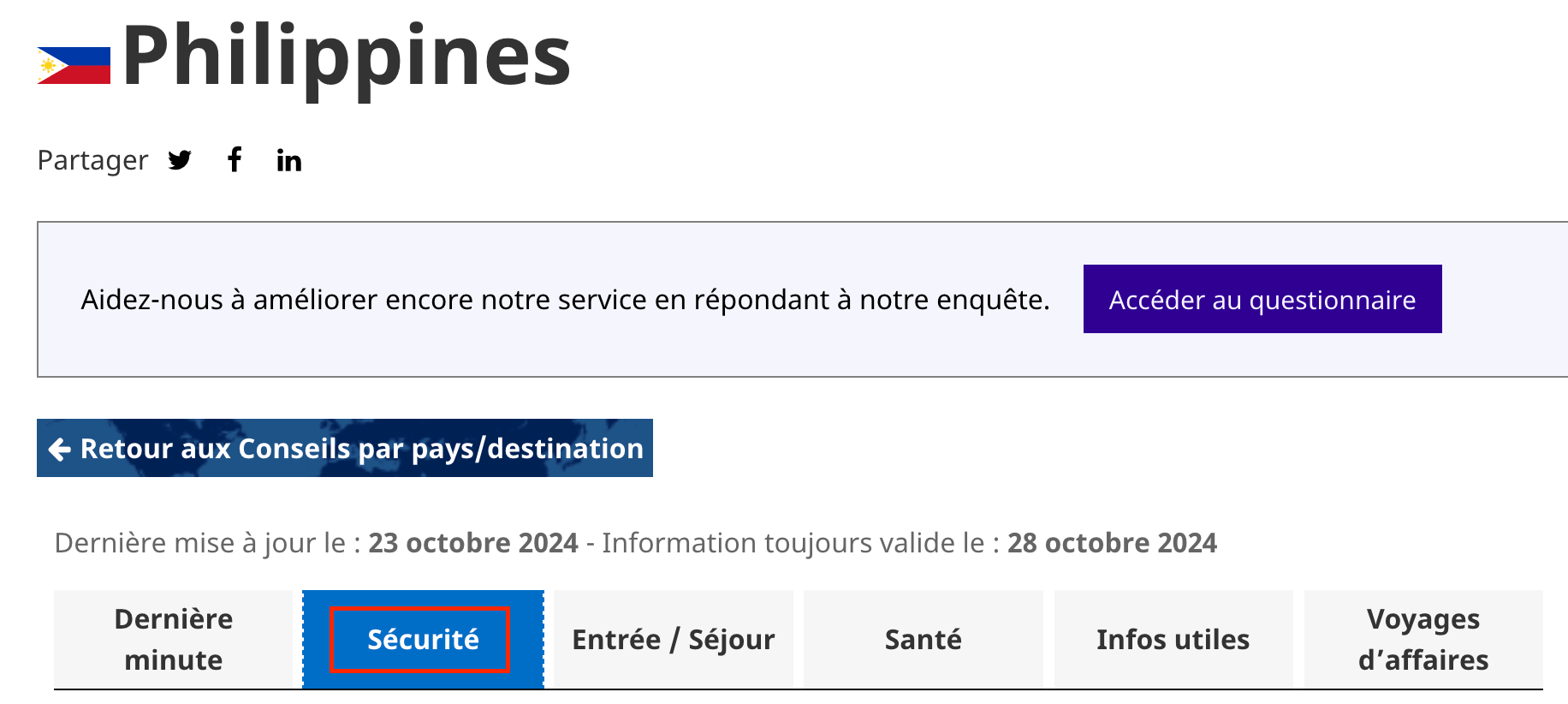Screen dimensions: 1568x704
Task: Share the page on LinkedIn
Action: click(289, 160)
